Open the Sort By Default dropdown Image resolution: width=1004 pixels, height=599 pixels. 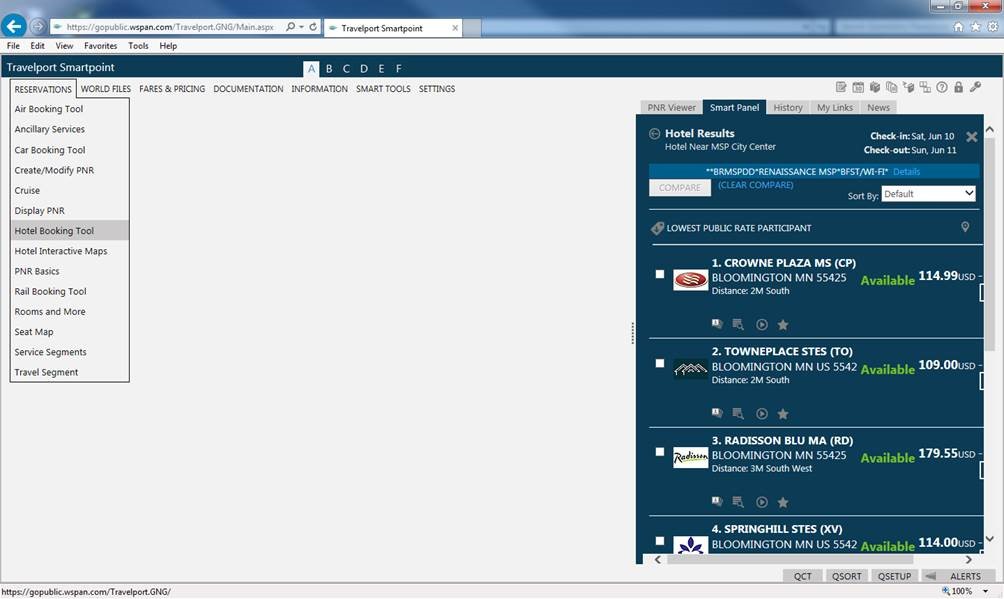pyautogui.click(x=928, y=193)
